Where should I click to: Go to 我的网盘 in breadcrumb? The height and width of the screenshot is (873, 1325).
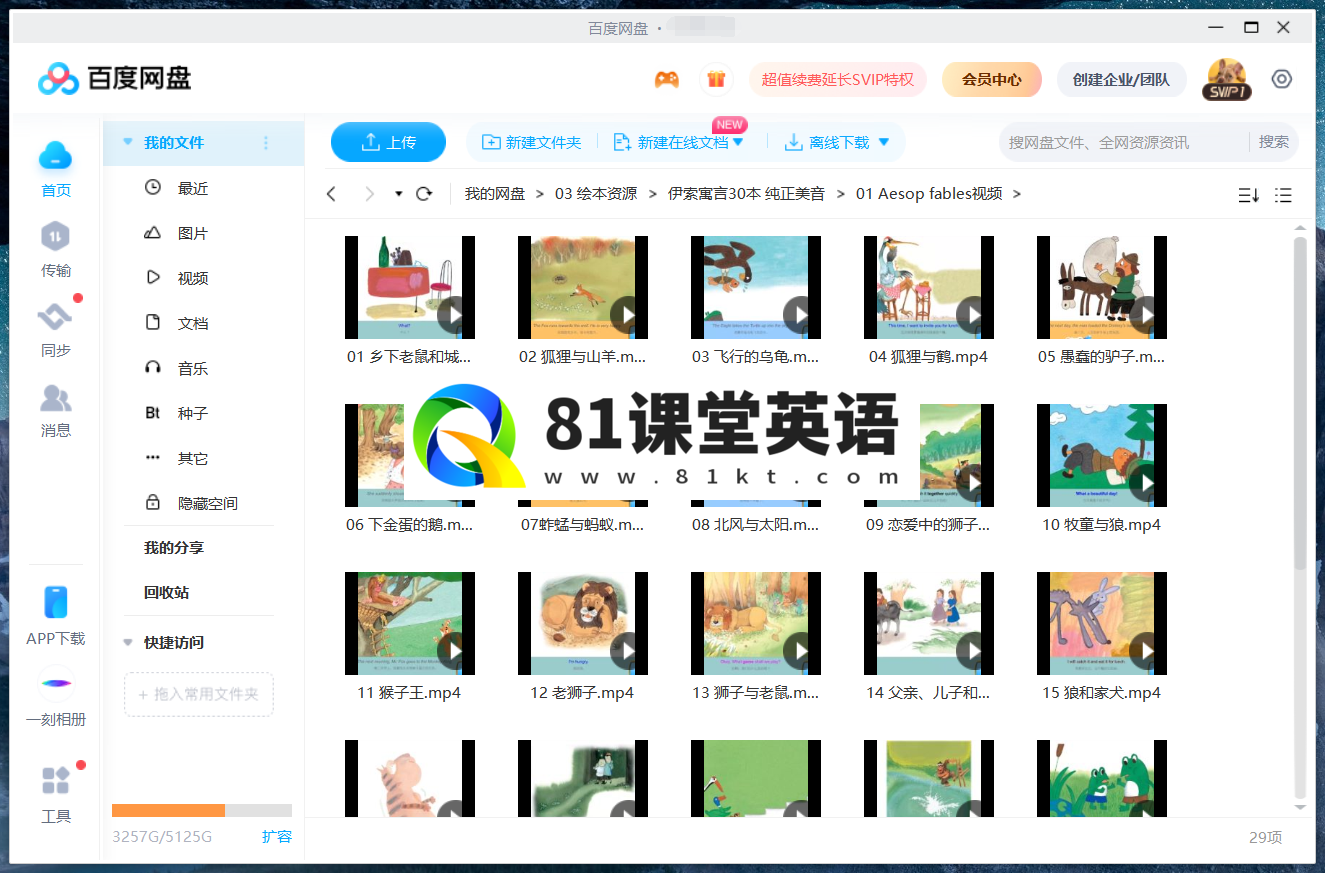(495, 194)
